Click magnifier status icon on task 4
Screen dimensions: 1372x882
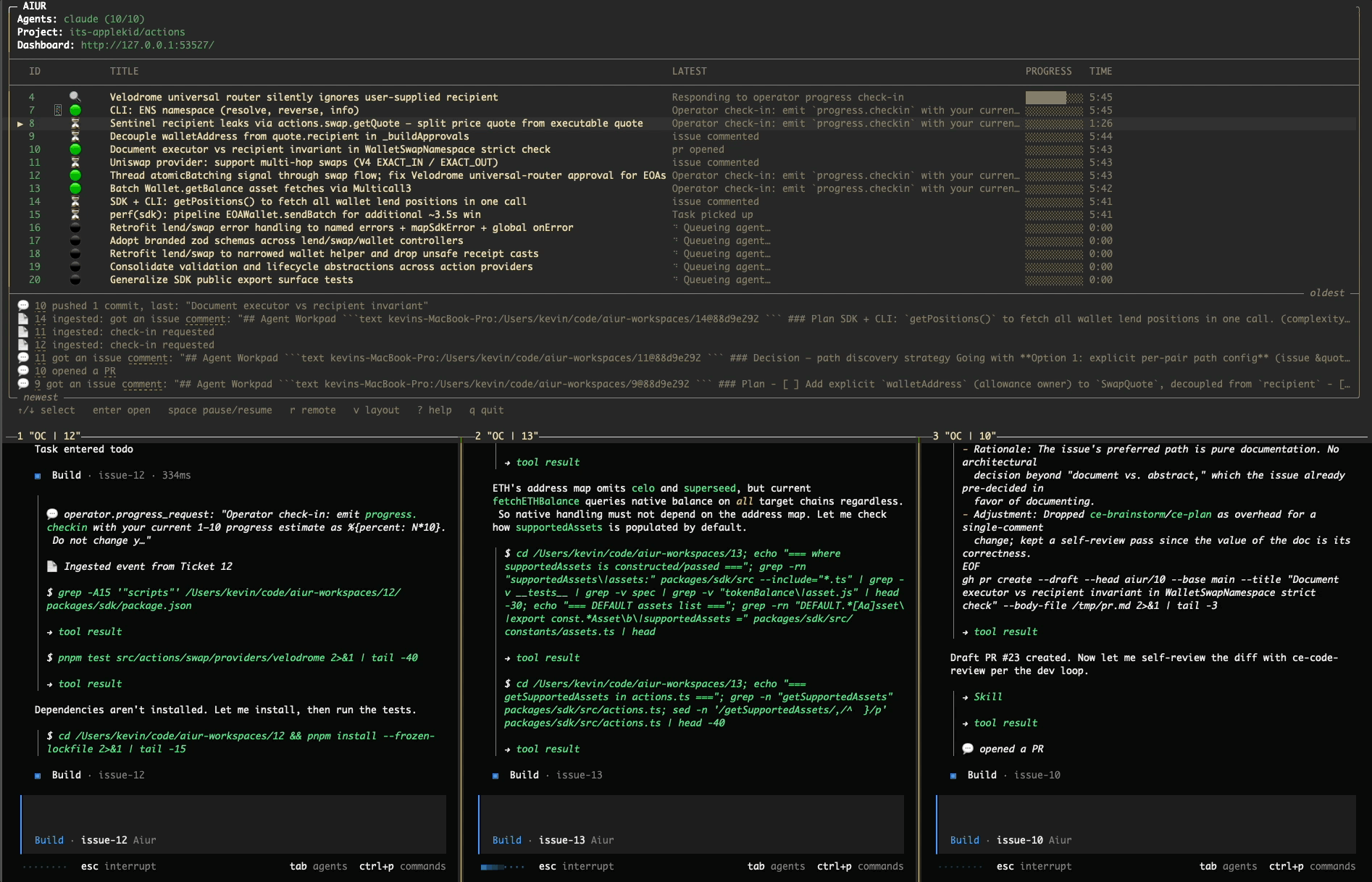75,97
